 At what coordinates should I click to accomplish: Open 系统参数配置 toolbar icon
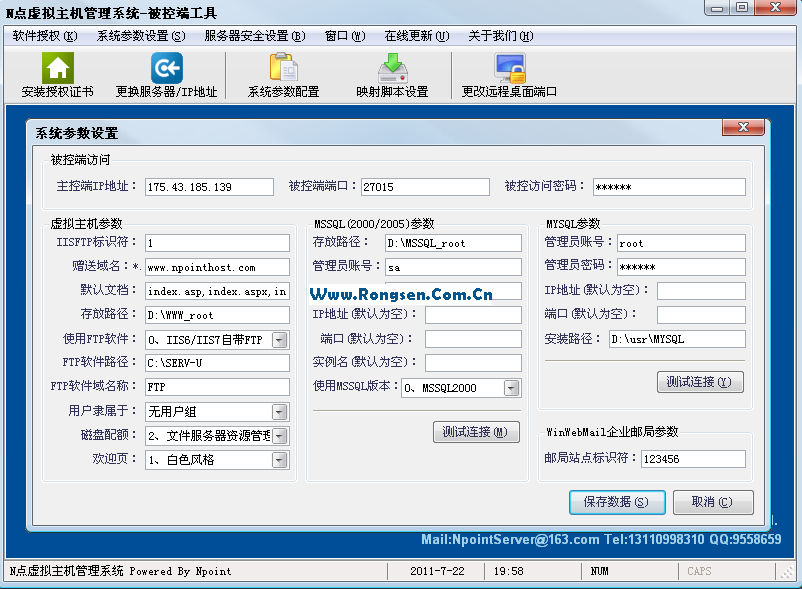tap(284, 68)
